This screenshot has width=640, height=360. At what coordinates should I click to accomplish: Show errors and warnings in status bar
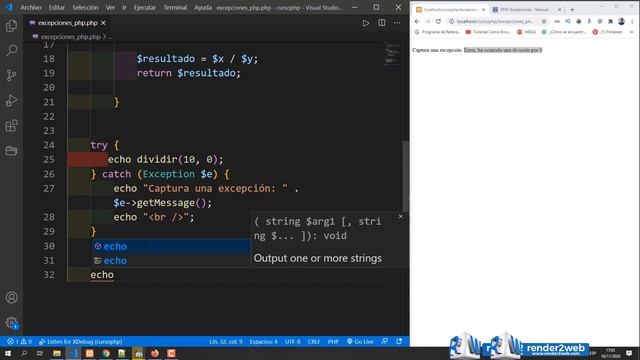pos(19,342)
